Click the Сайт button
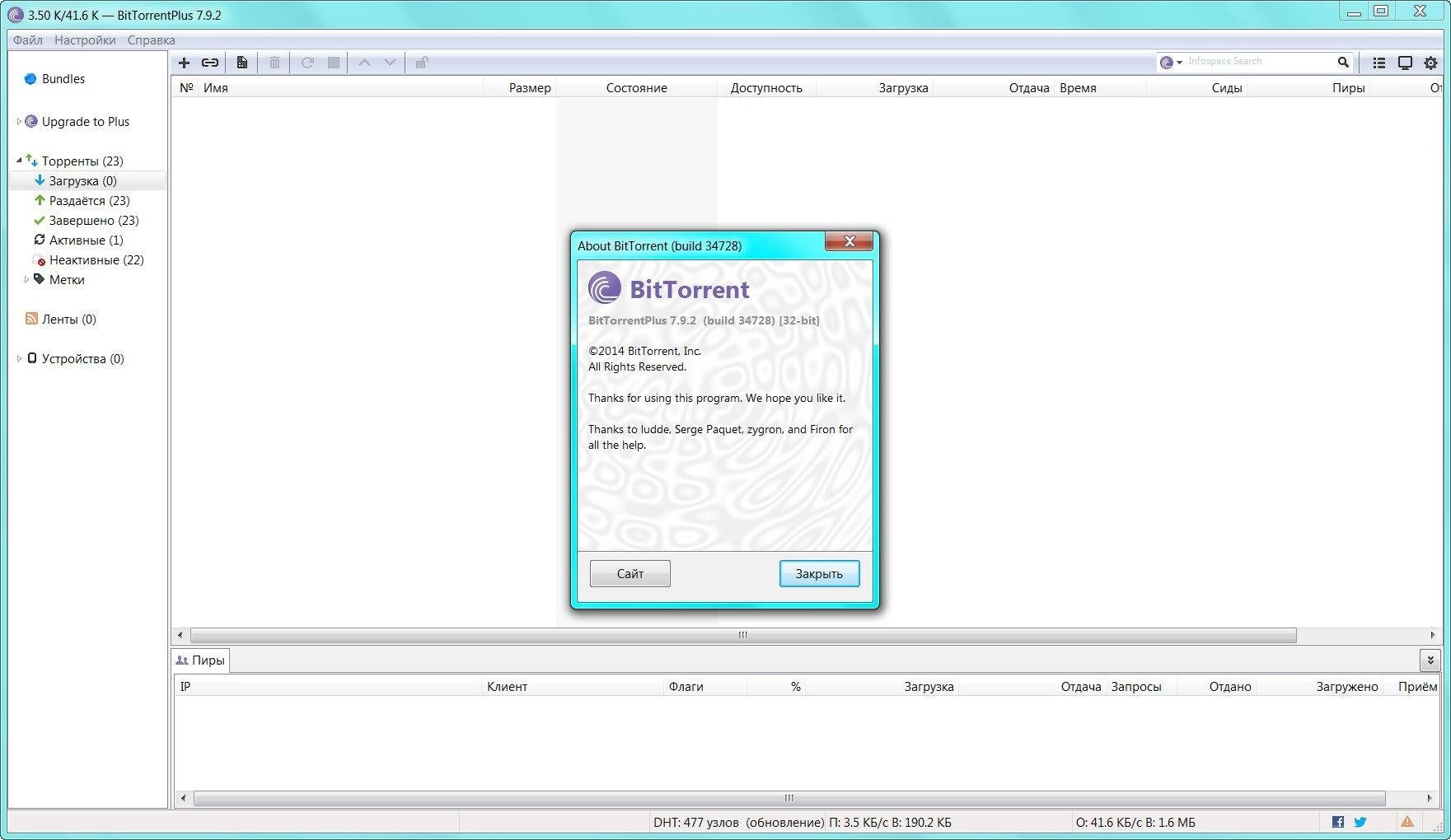The image size is (1451, 840). click(x=630, y=574)
